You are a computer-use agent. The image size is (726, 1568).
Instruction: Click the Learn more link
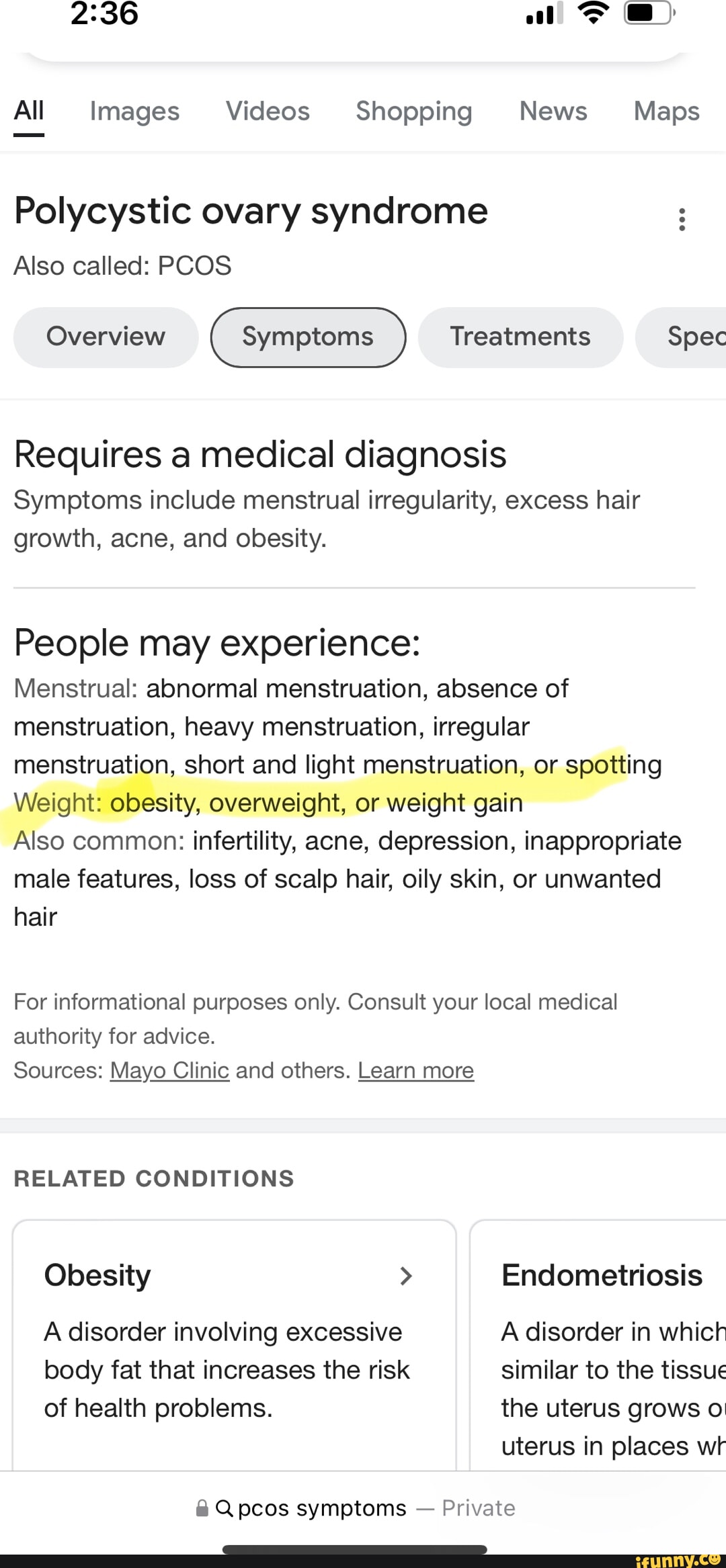[415, 1070]
